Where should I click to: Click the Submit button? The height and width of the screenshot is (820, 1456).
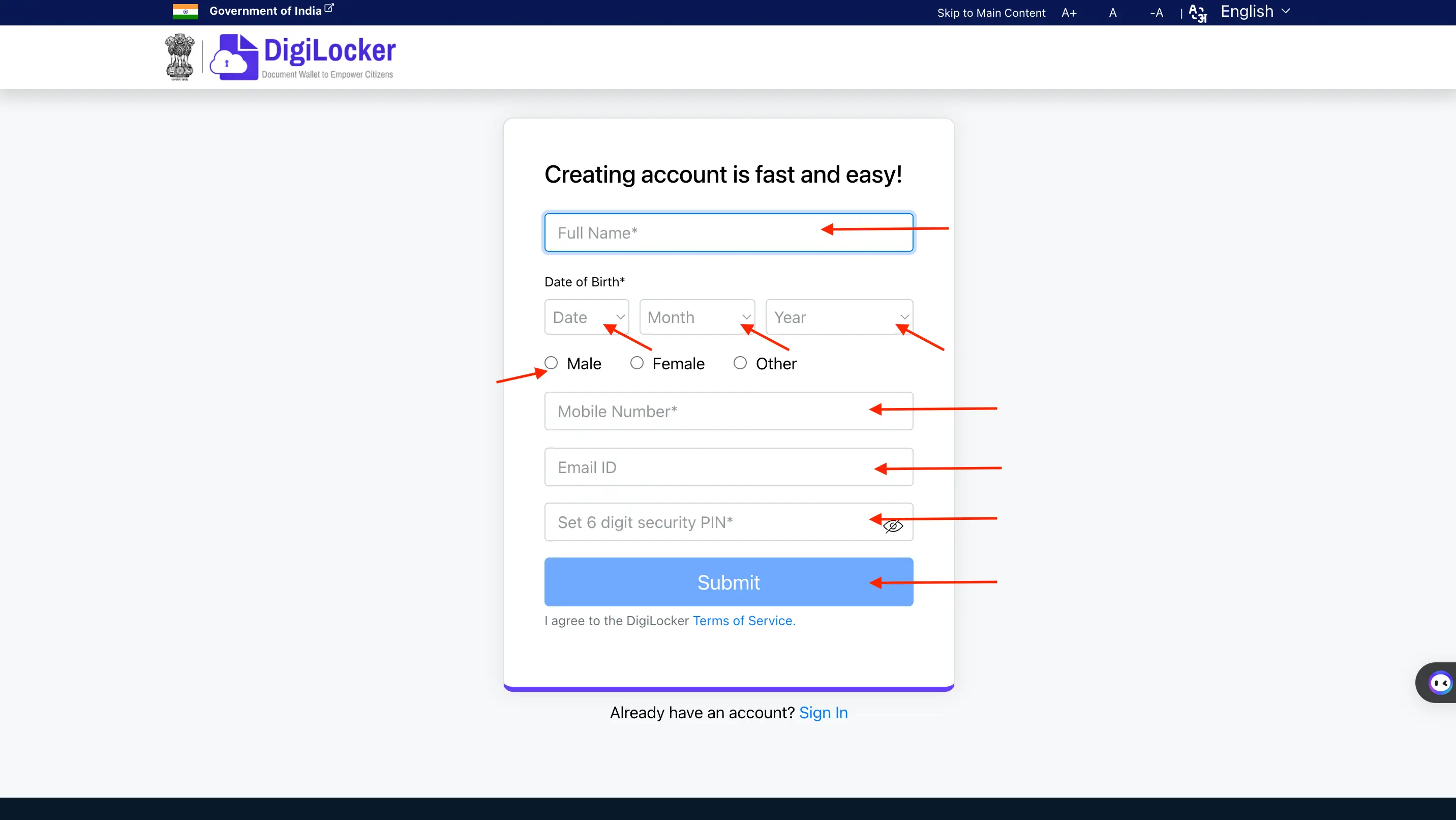(x=728, y=582)
